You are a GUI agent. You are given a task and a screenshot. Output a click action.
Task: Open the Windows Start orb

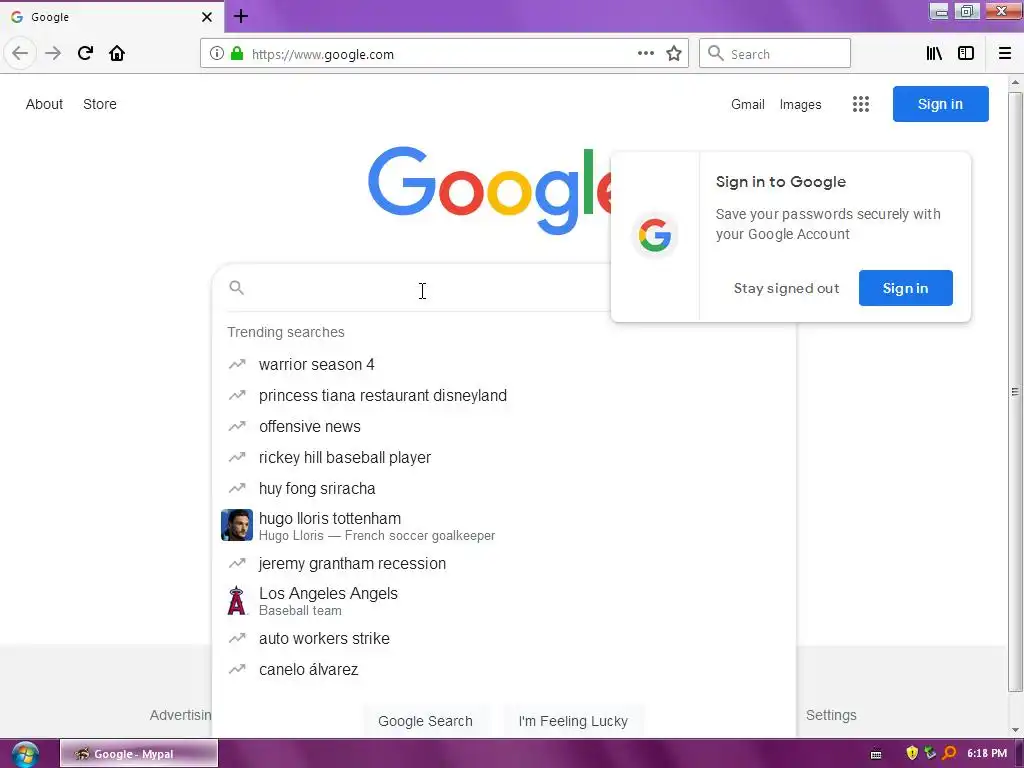pos(25,754)
